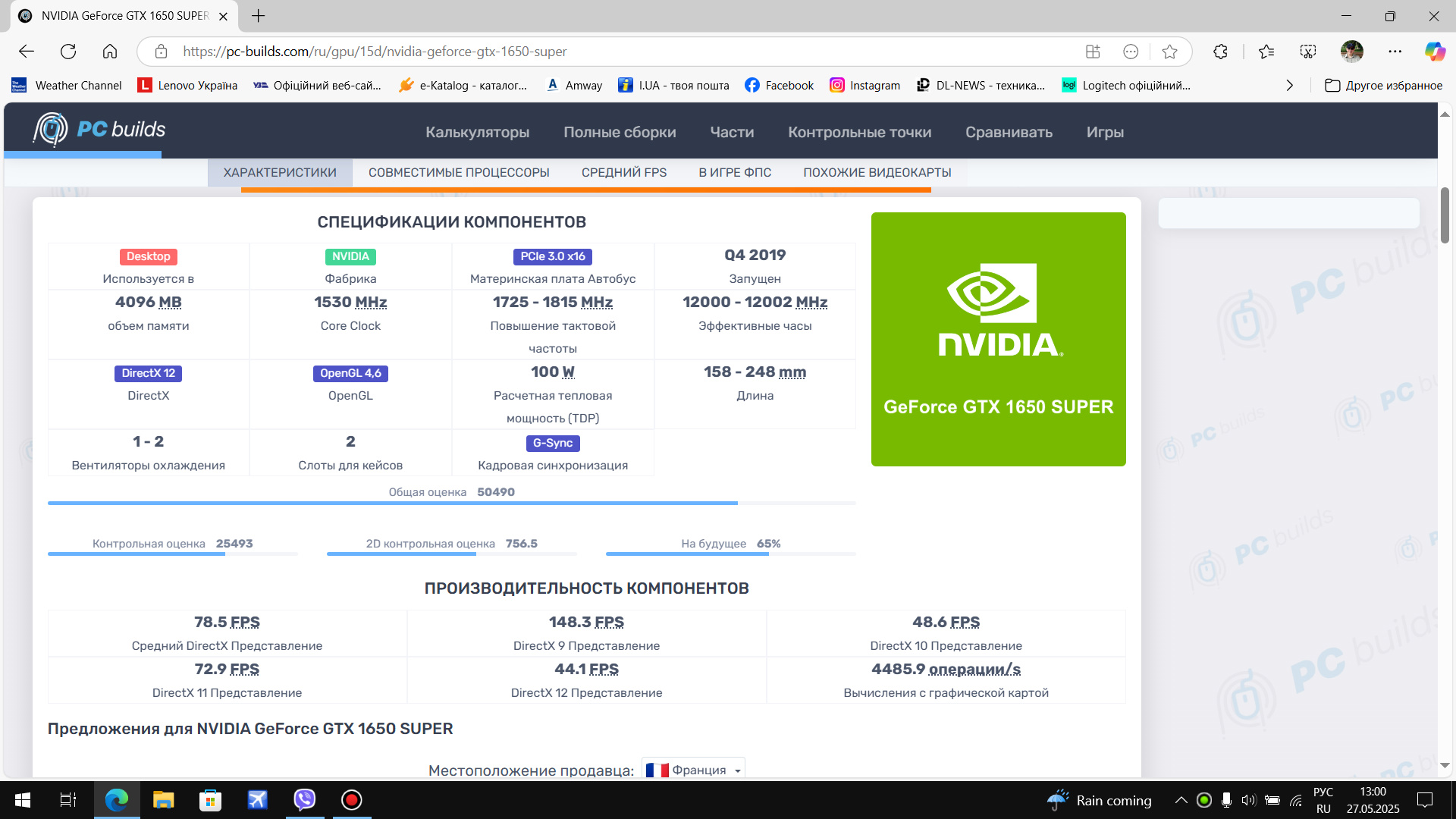
Task: Click the red recording app on the taskbar
Action: coord(351,800)
